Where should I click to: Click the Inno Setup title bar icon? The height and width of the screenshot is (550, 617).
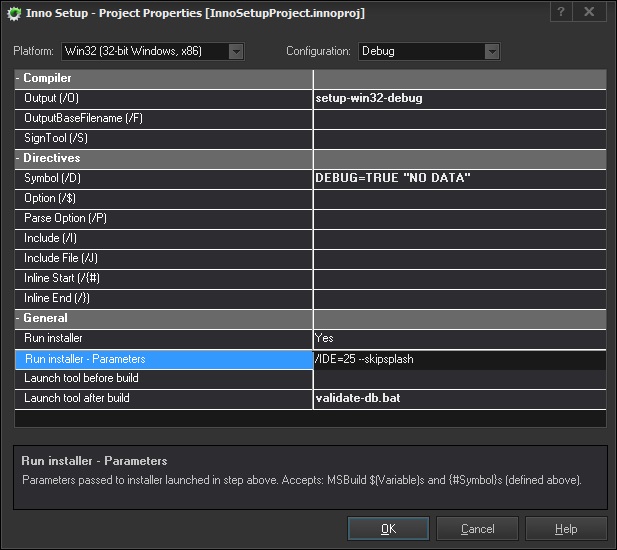pyautogui.click(x=14, y=14)
